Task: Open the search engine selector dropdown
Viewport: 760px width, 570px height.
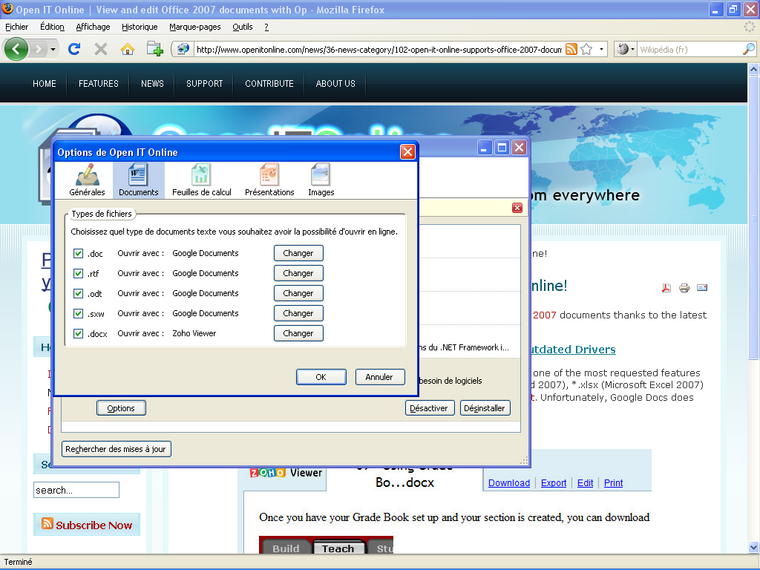Action: pos(626,49)
